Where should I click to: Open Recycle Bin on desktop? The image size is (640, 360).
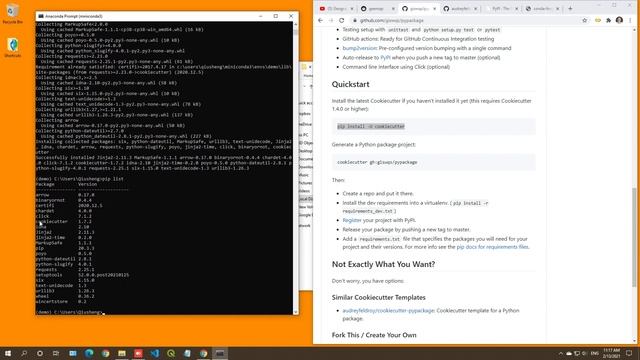tap(13, 14)
